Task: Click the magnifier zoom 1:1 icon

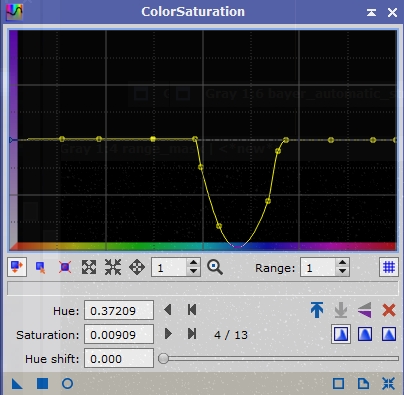Action: click(215, 267)
